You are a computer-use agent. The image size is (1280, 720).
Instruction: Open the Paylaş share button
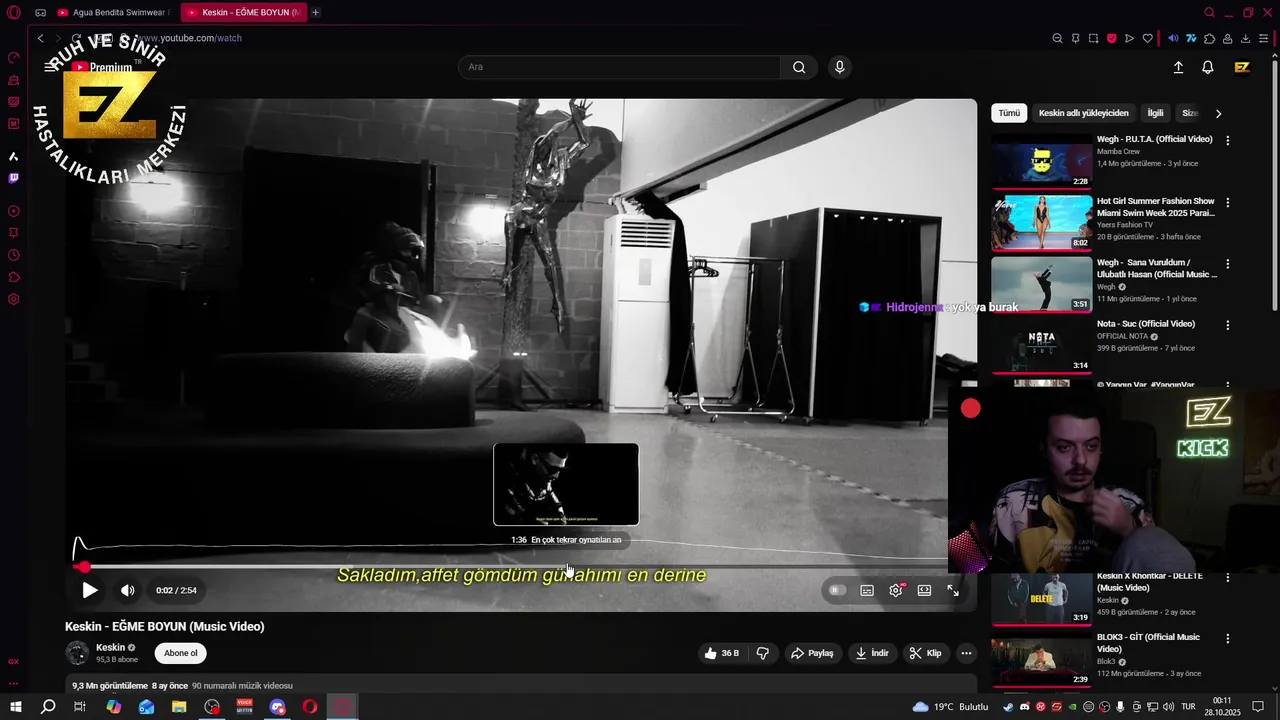[812, 653]
